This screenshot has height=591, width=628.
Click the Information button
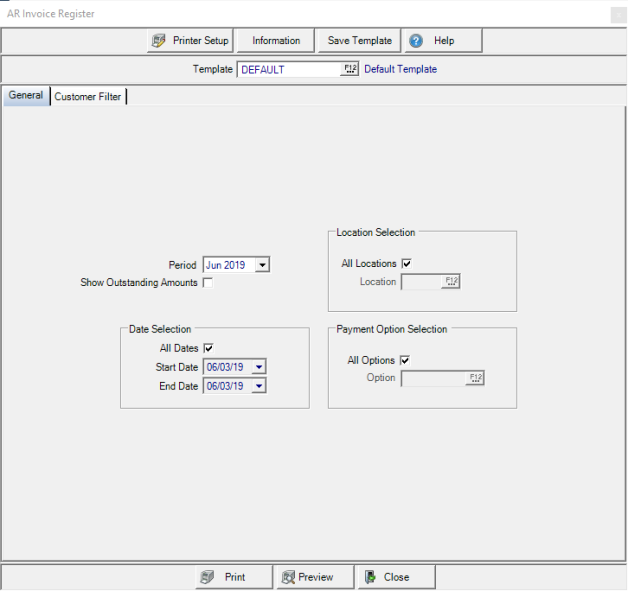(276, 41)
